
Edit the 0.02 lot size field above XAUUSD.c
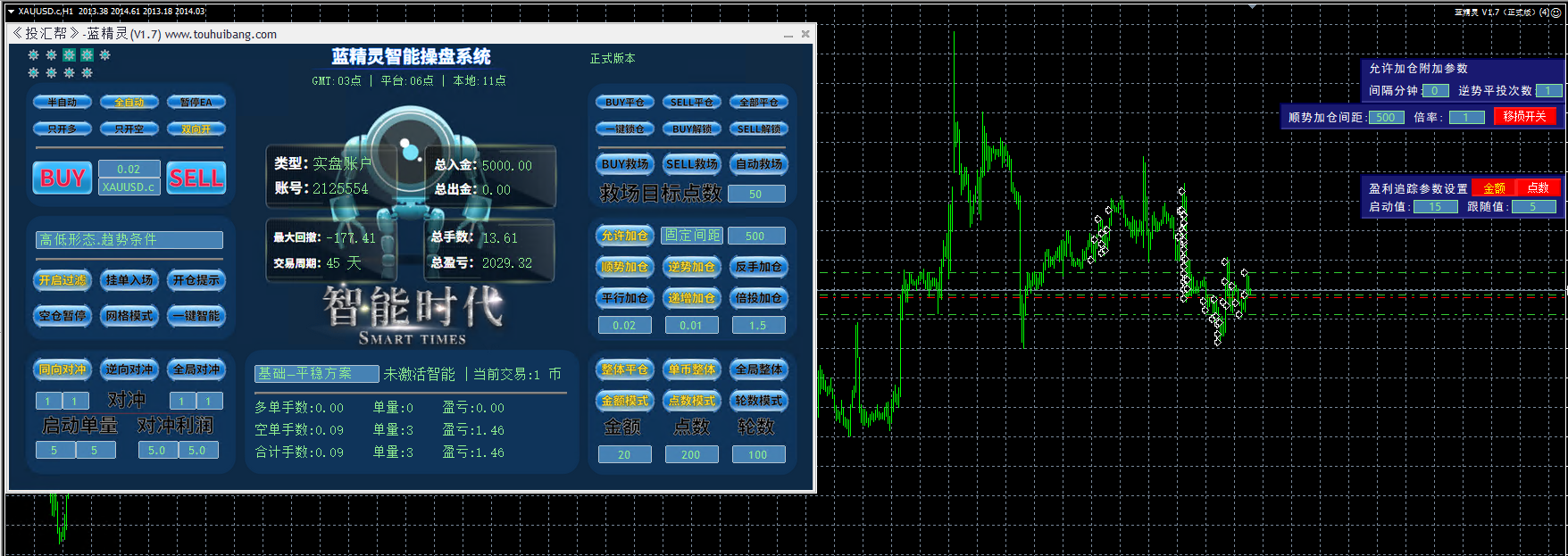click(129, 169)
